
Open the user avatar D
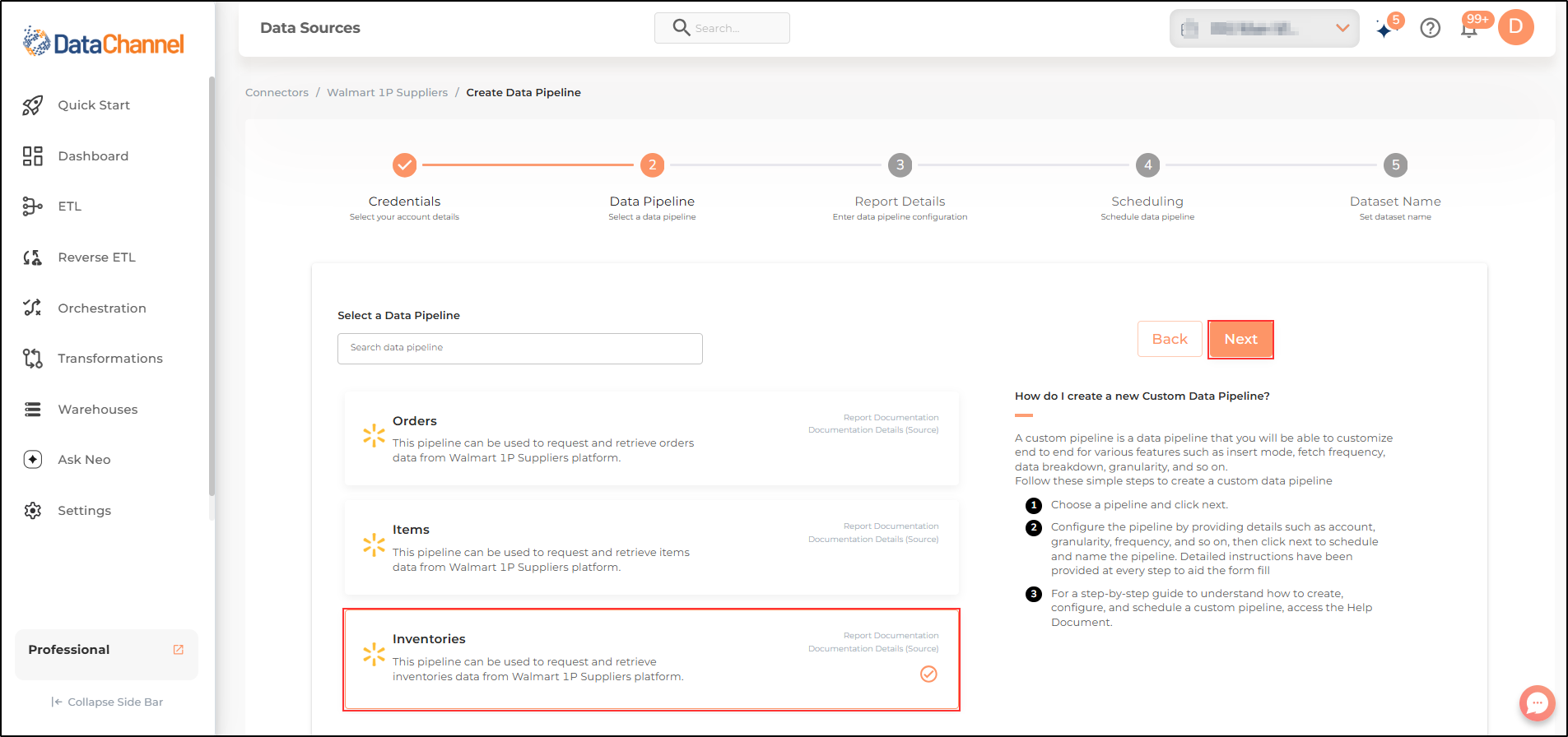(x=1515, y=27)
